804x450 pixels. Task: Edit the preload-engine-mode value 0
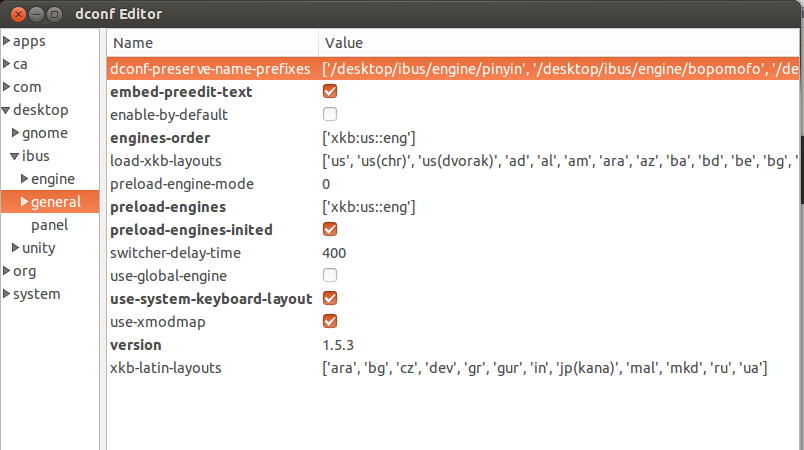[326, 184]
